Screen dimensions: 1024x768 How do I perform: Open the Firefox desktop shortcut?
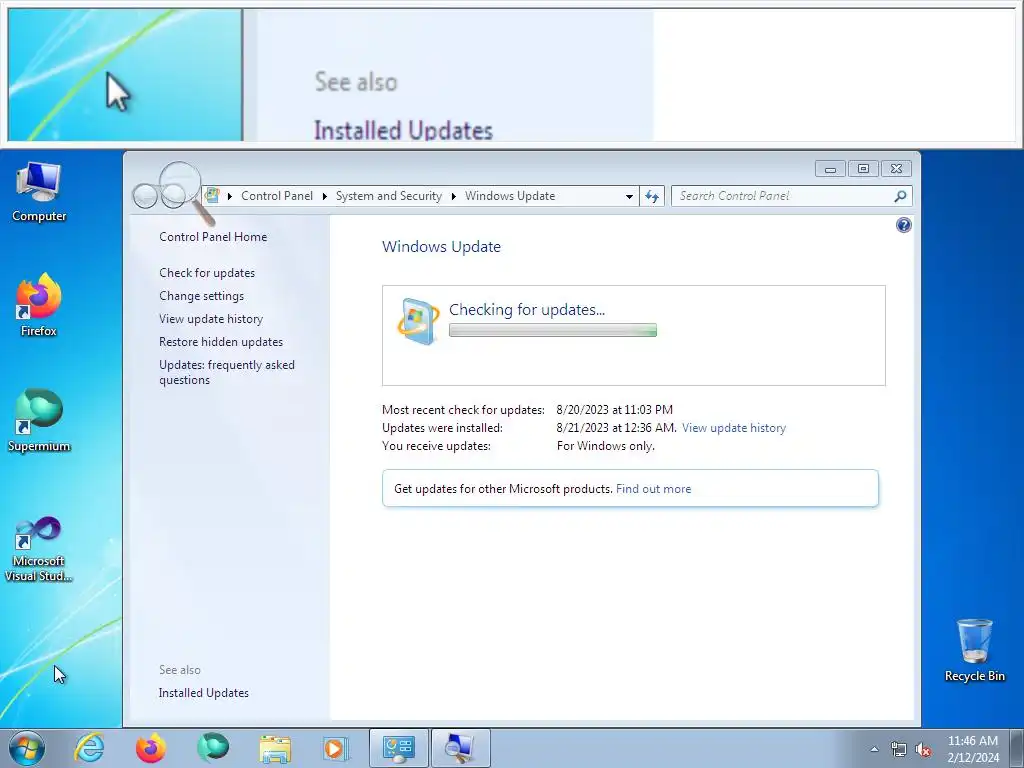pos(39,305)
